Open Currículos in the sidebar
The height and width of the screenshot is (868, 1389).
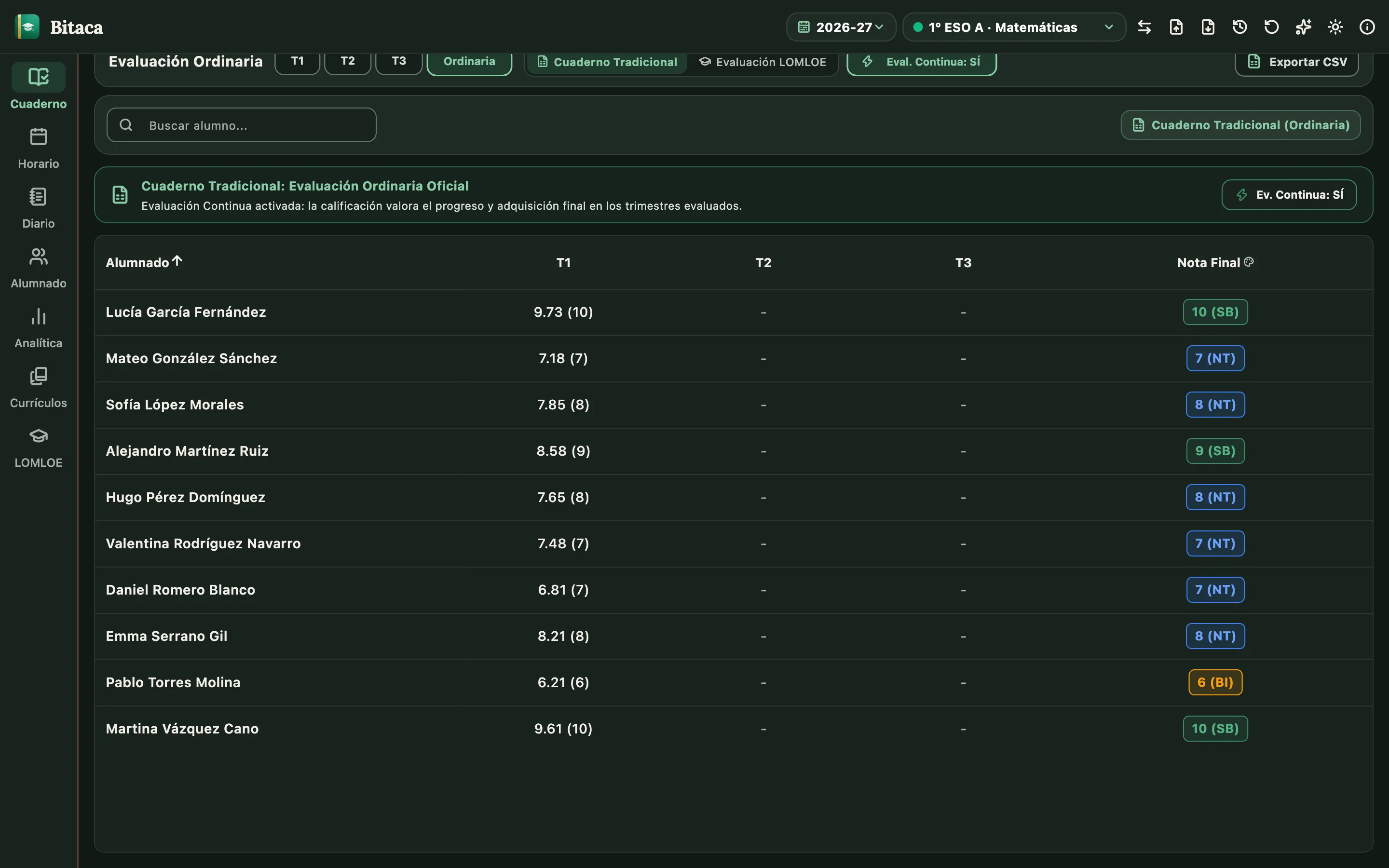click(39, 387)
